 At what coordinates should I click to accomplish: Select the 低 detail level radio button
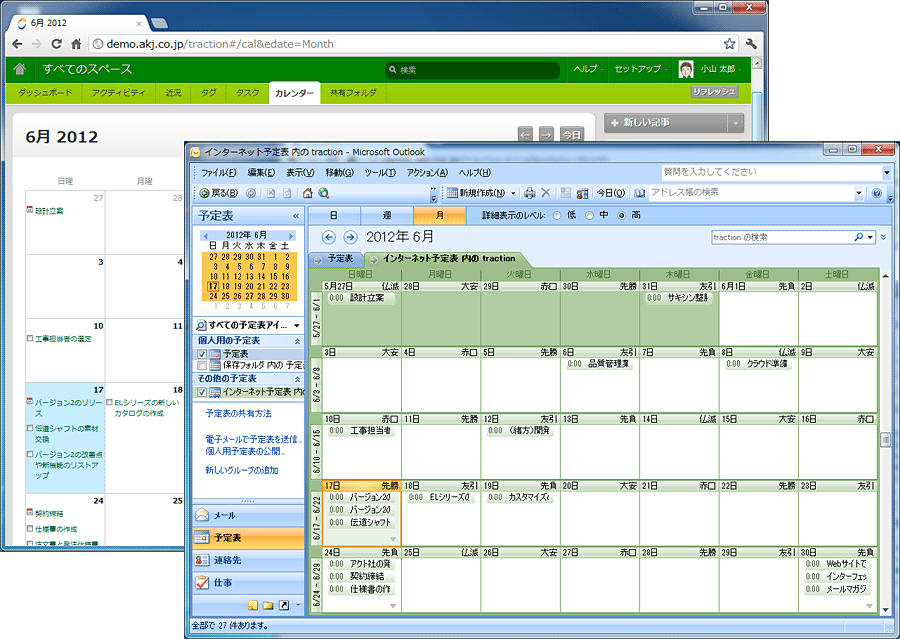(557, 216)
